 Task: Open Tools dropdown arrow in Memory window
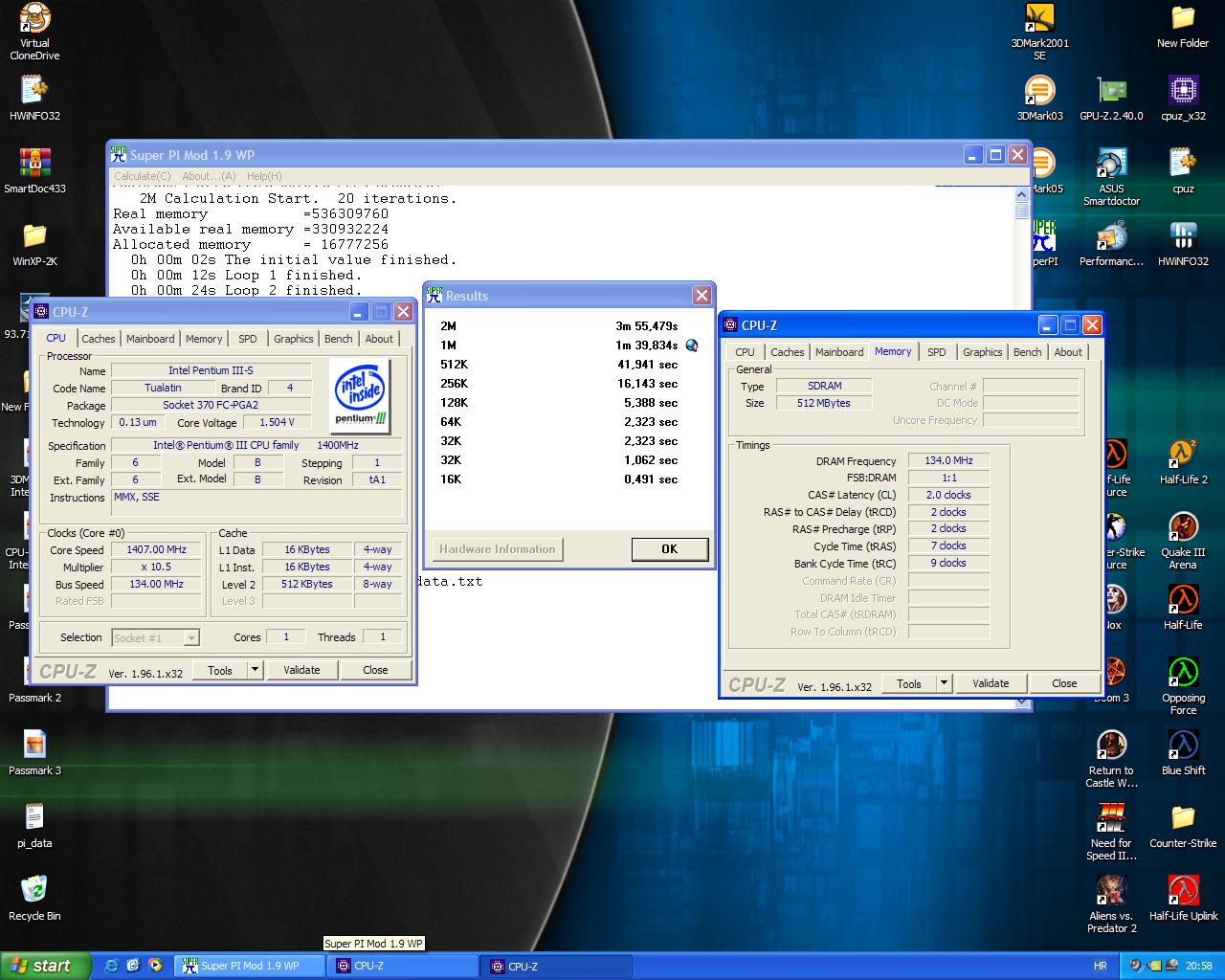click(945, 683)
